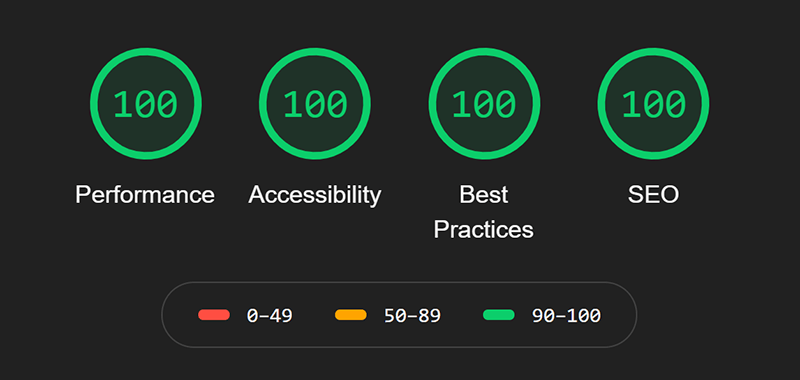Click the 100 number inside Best Practices gauge

pos(484,104)
